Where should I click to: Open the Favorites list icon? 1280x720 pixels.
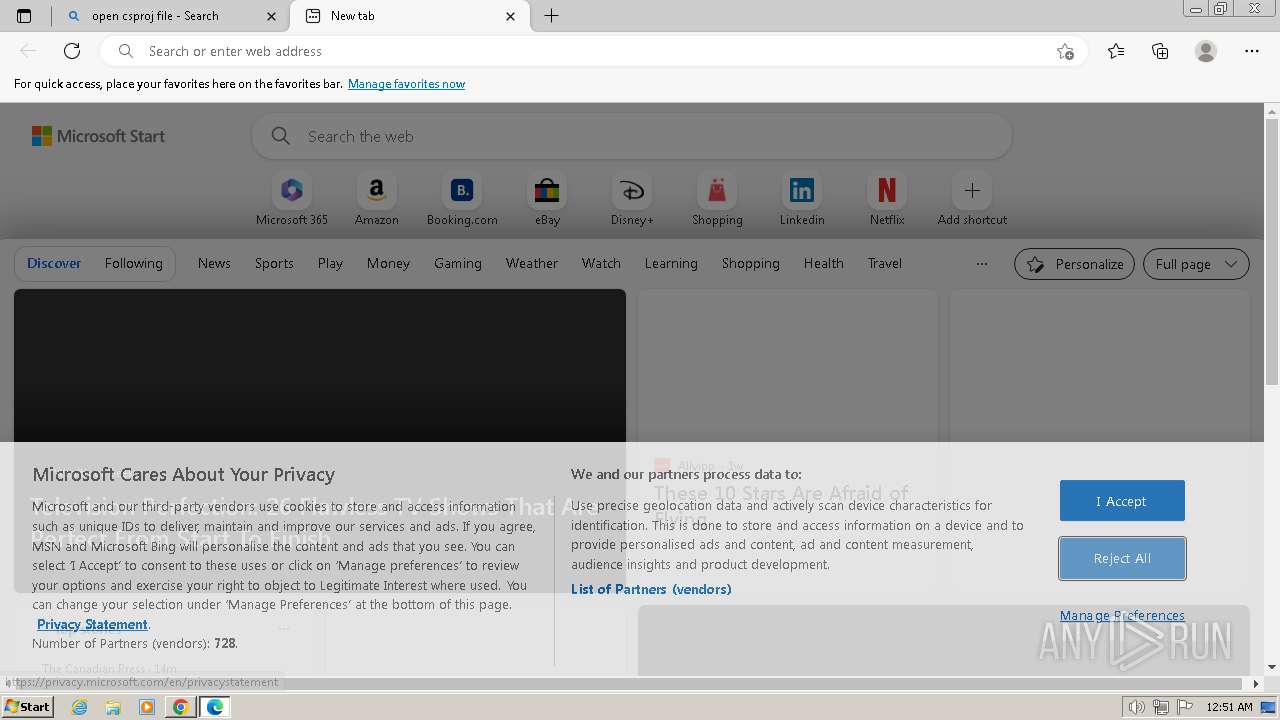(1116, 51)
